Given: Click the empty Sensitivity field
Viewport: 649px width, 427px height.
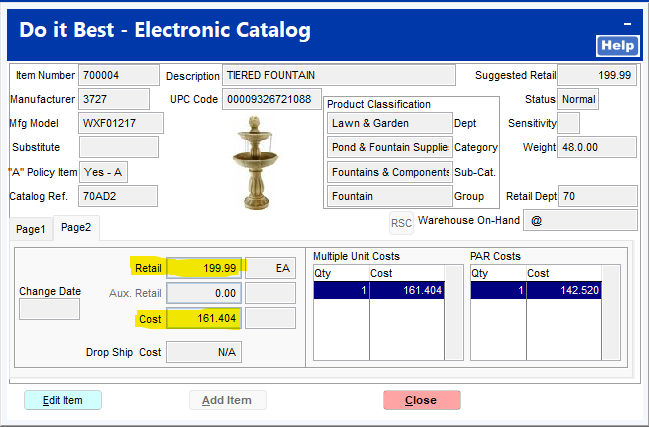Looking at the screenshot, I should (568, 123).
